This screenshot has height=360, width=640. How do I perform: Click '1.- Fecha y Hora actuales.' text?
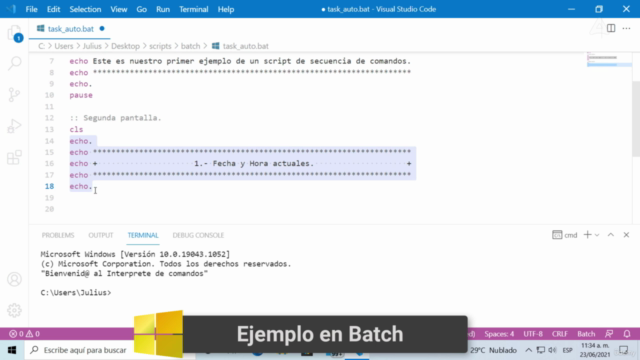254,163
